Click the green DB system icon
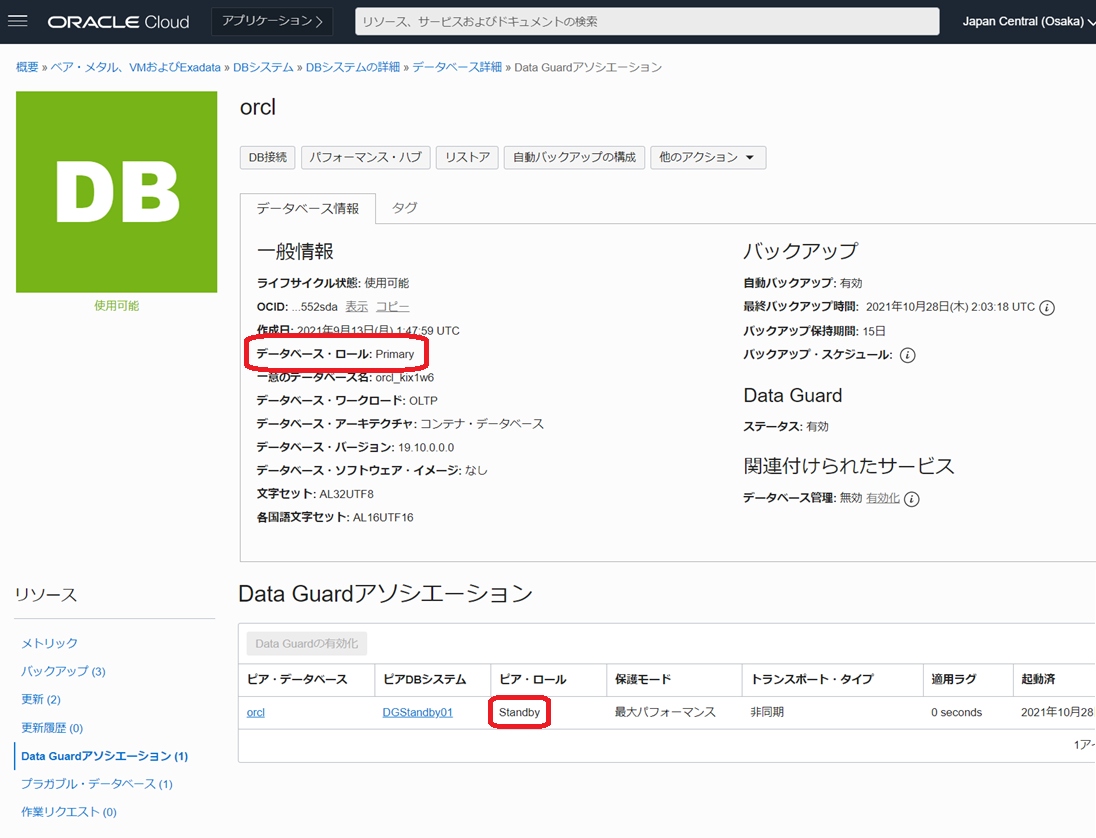1096x838 pixels. (116, 192)
